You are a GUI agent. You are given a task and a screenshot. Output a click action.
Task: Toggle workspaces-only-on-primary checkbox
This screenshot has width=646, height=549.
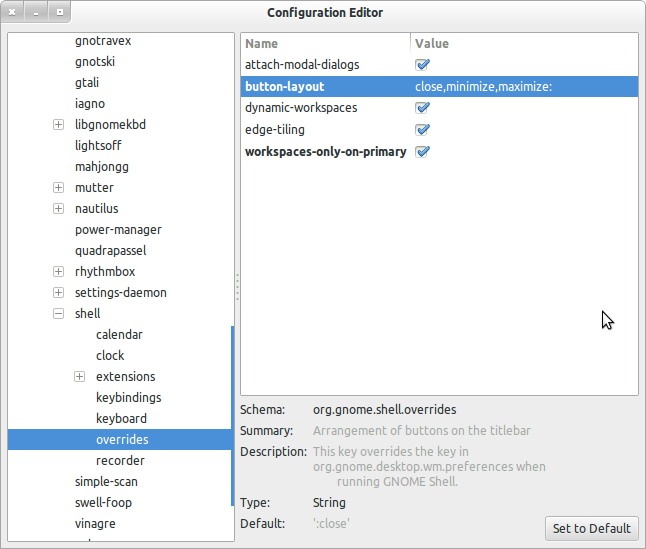(423, 152)
